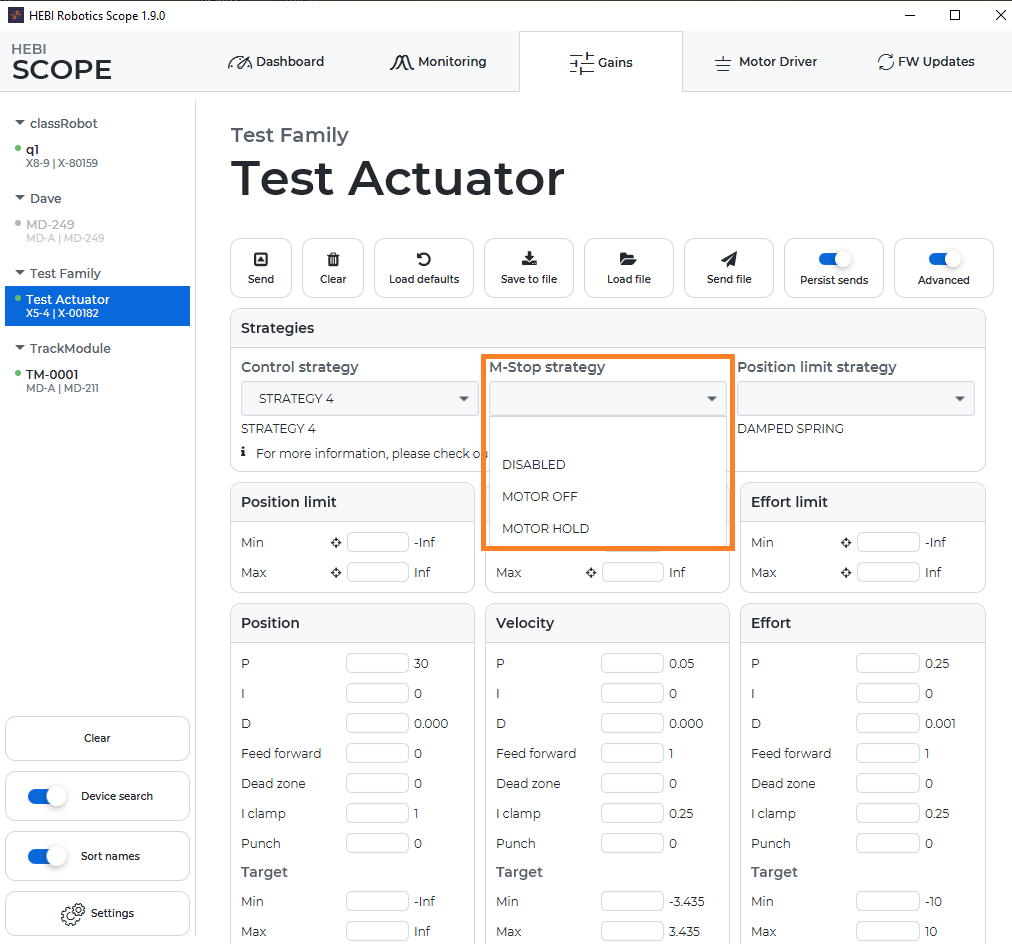Select MOTOR HOLD from M-Stop list

(x=546, y=528)
